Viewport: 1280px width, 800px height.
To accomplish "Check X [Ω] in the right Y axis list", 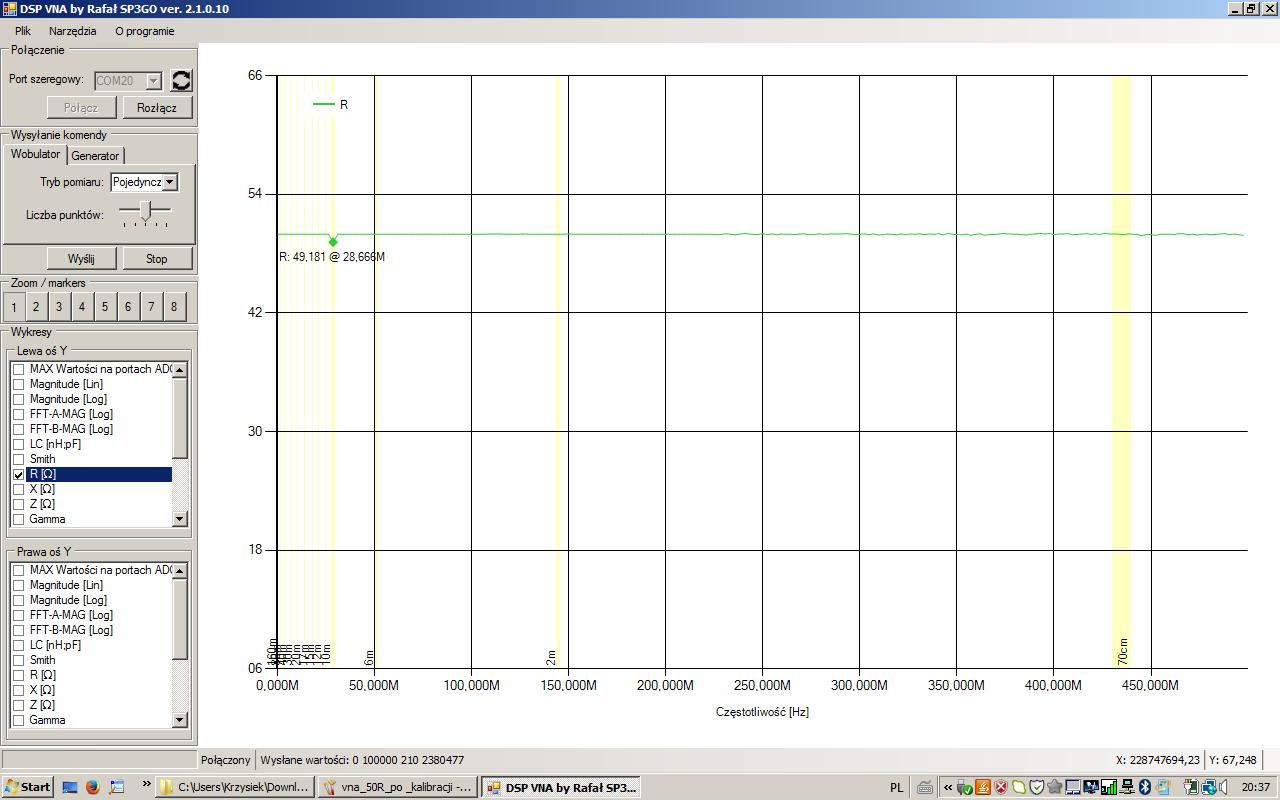I will (x=18, y=691).
